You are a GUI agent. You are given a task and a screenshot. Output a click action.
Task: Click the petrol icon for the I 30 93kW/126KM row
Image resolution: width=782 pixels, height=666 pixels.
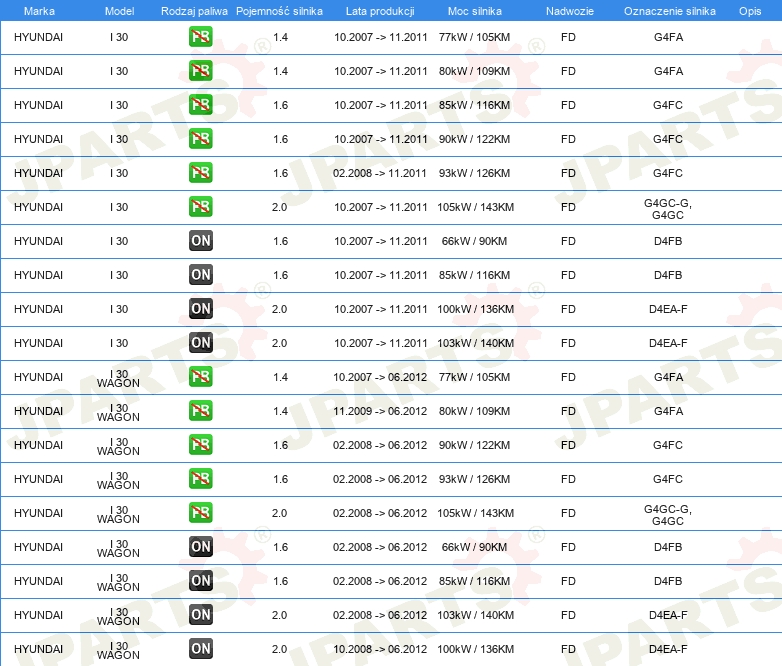[x=200, y=173]
